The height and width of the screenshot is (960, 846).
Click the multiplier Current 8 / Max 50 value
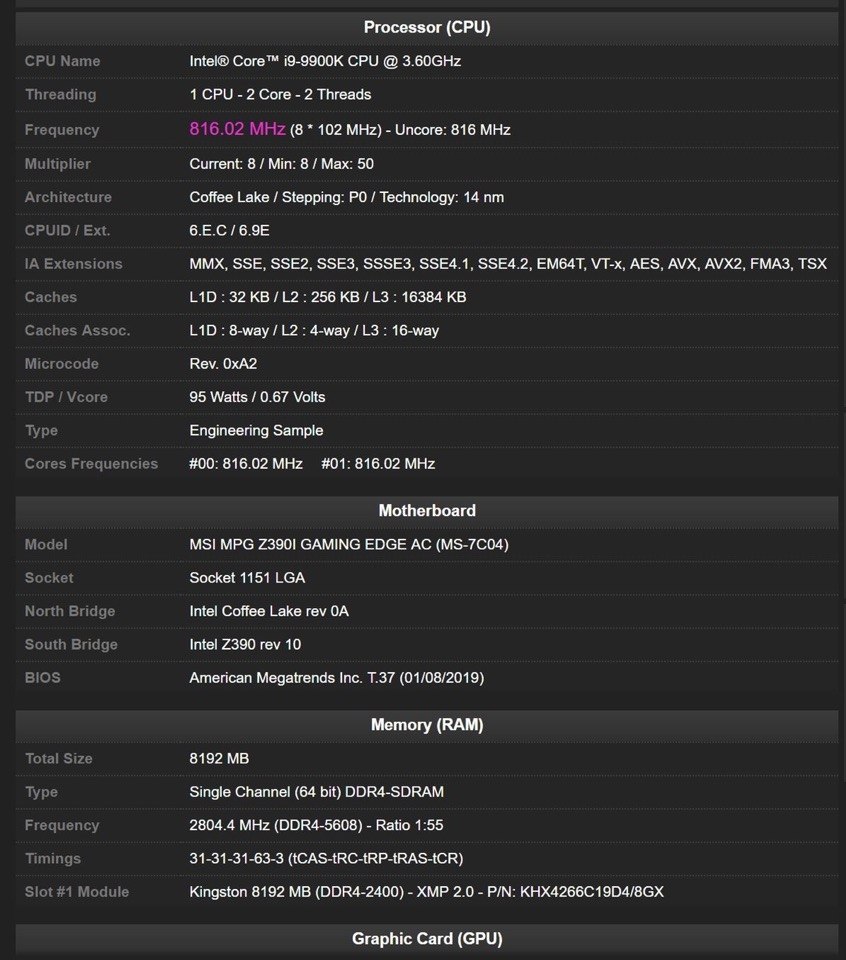281,163
